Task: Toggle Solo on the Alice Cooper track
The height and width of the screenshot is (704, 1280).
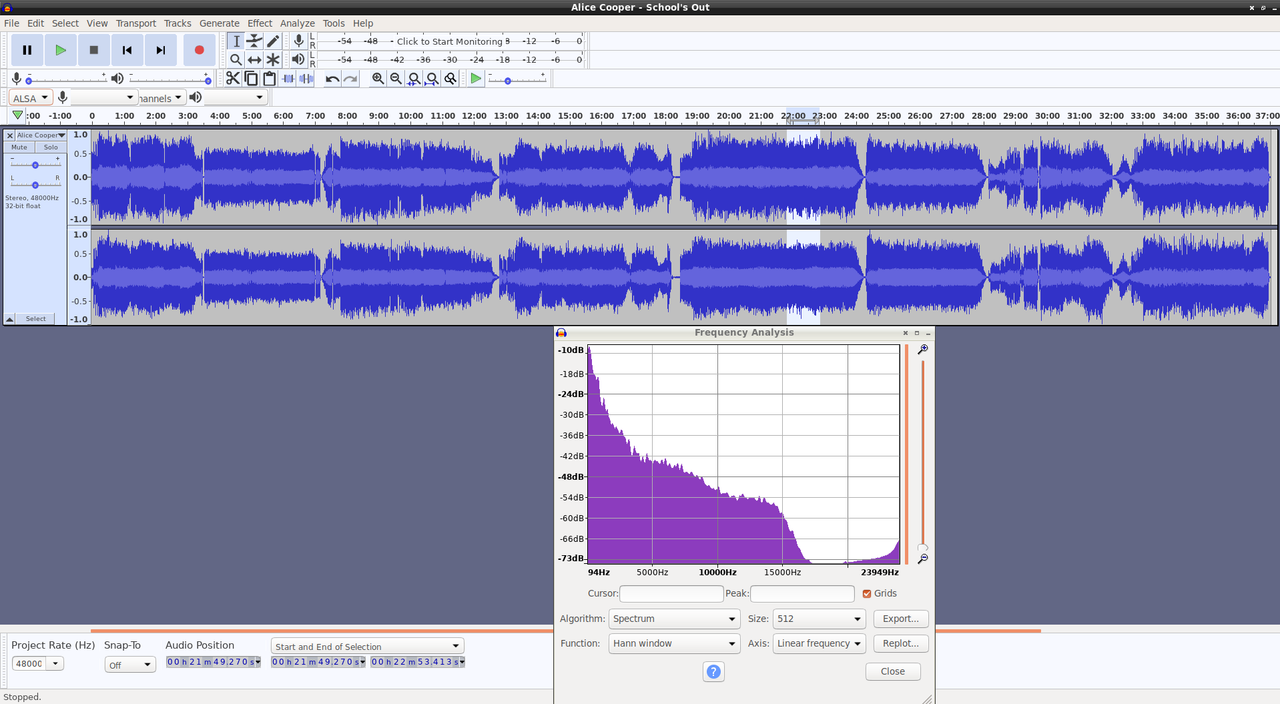Action: [x=50, y=147]
